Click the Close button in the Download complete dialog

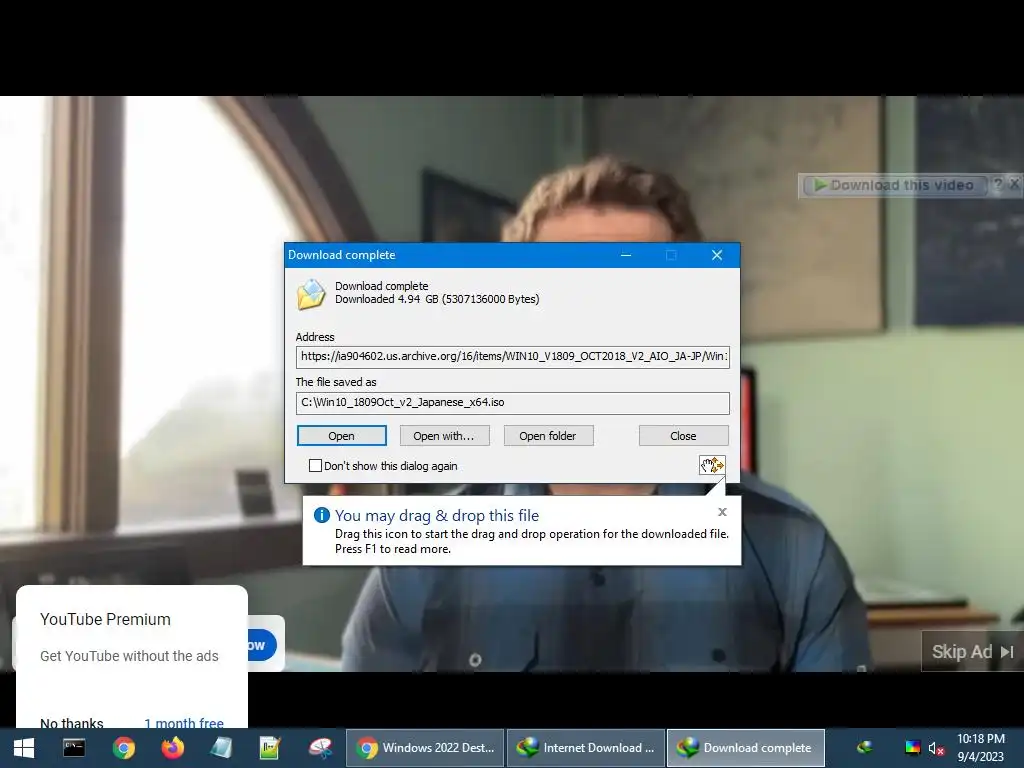tap(683, 436)
